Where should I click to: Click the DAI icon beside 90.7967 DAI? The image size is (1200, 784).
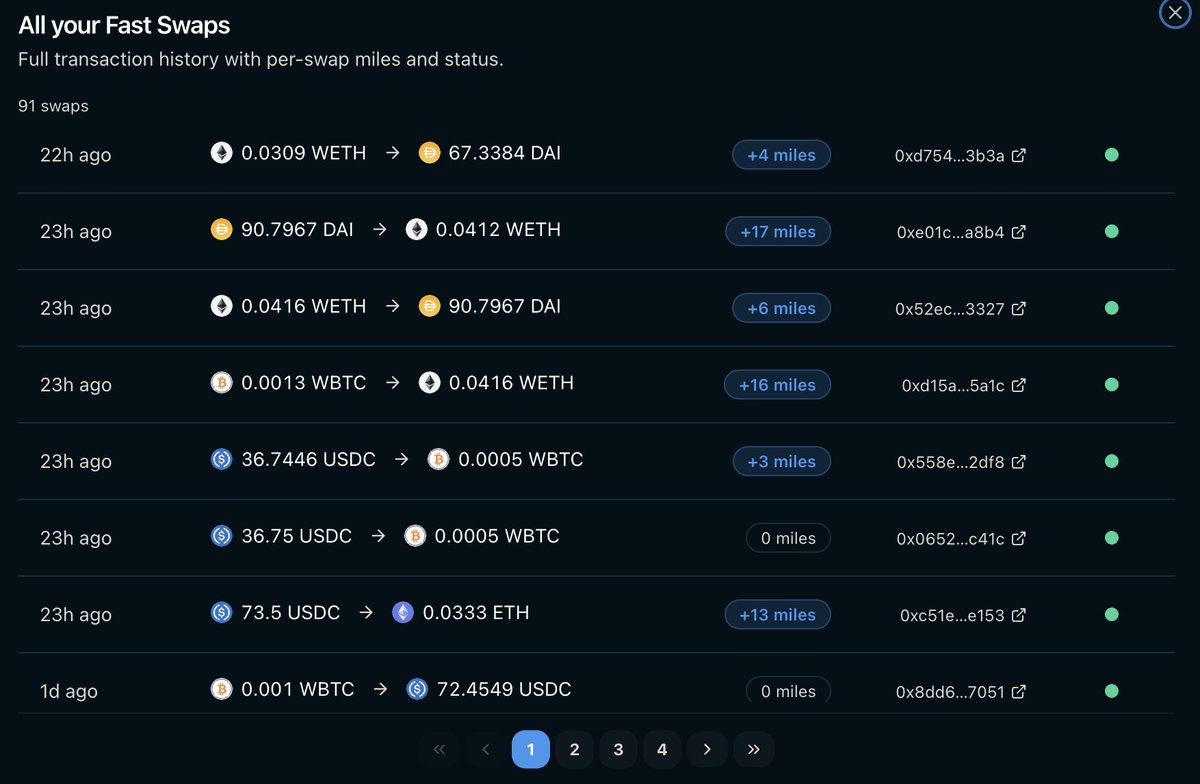click(221, 229)
